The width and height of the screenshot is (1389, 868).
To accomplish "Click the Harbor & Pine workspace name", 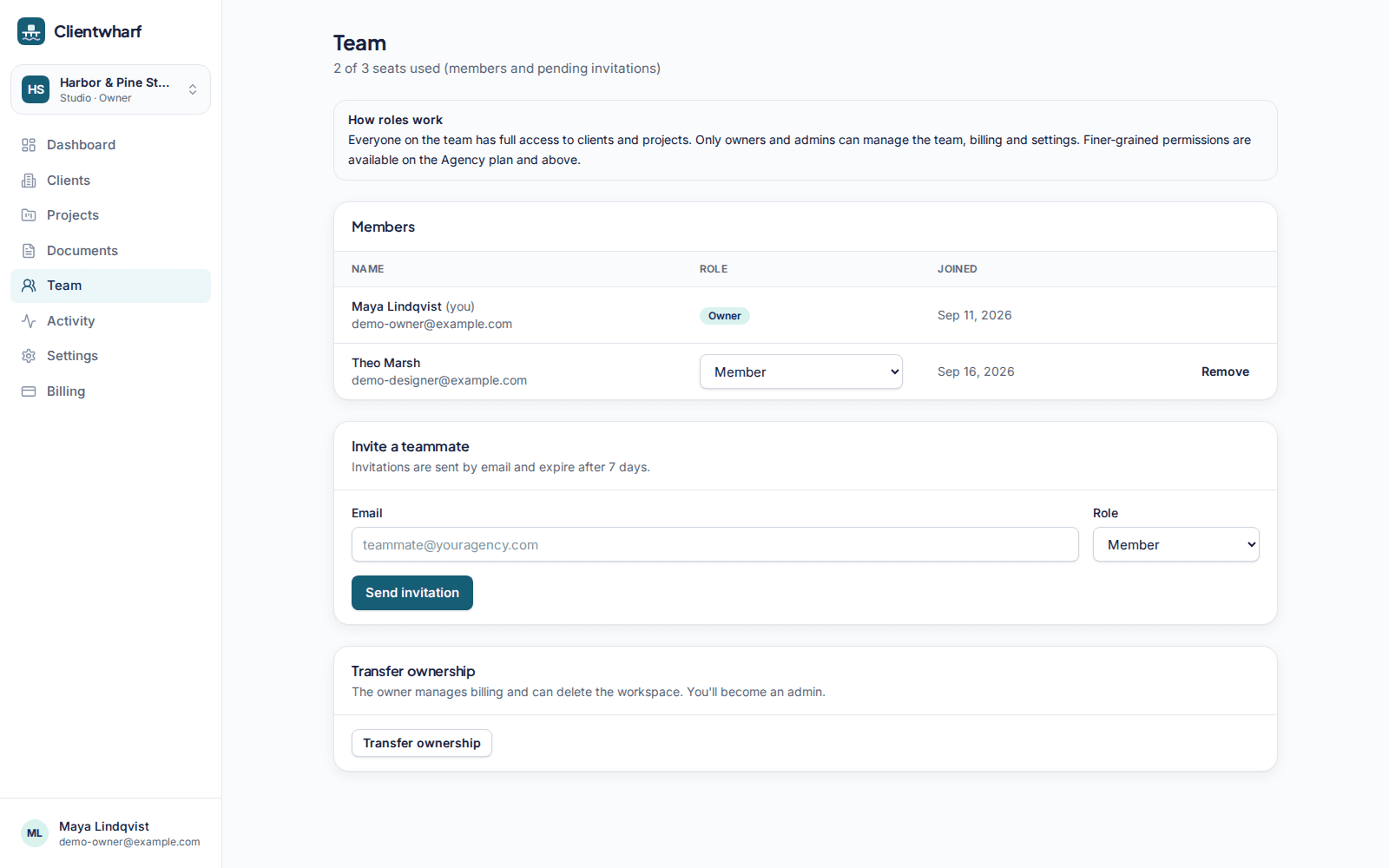I will pyautogui.click(x=115, y=82).
